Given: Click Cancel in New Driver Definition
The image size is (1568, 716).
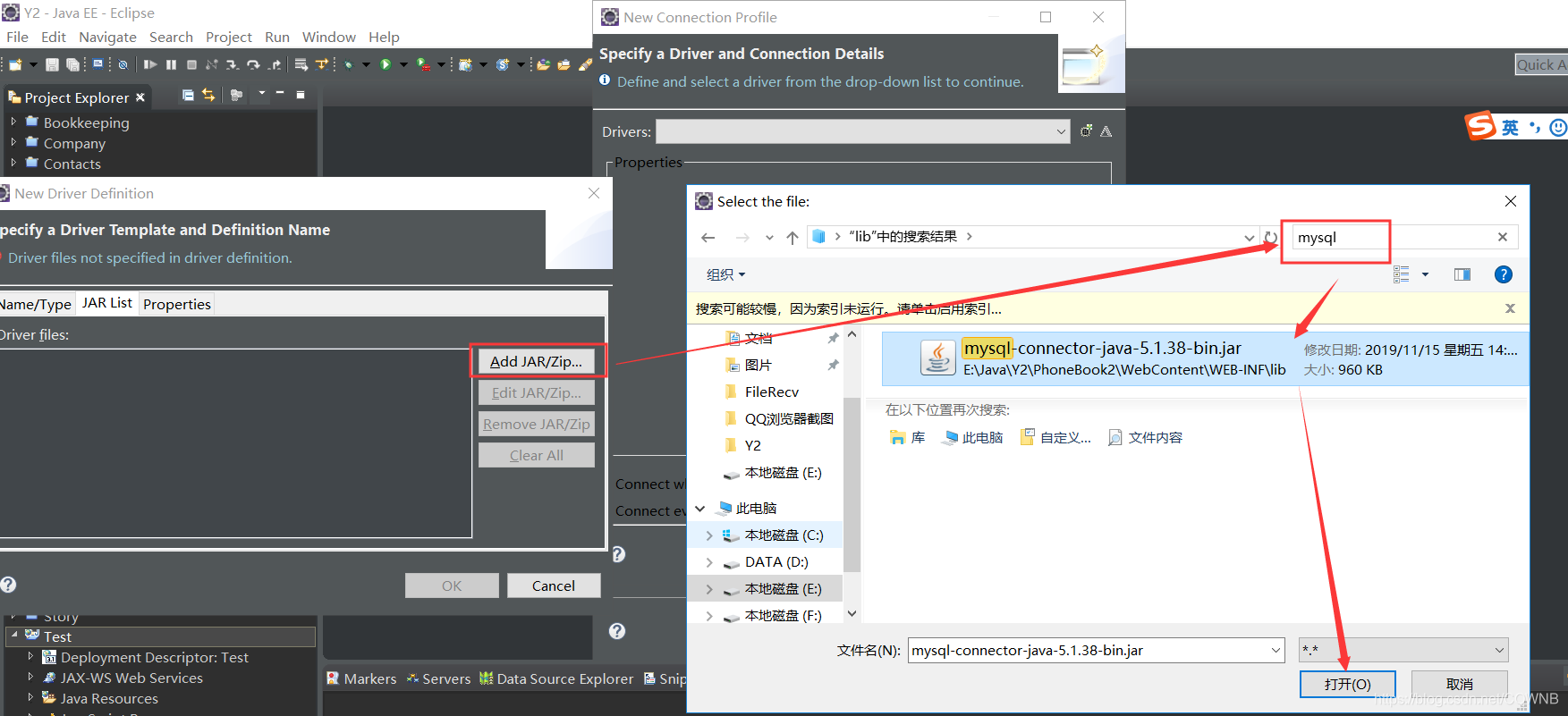Looking at the screenshot, I should click(554, 585).
